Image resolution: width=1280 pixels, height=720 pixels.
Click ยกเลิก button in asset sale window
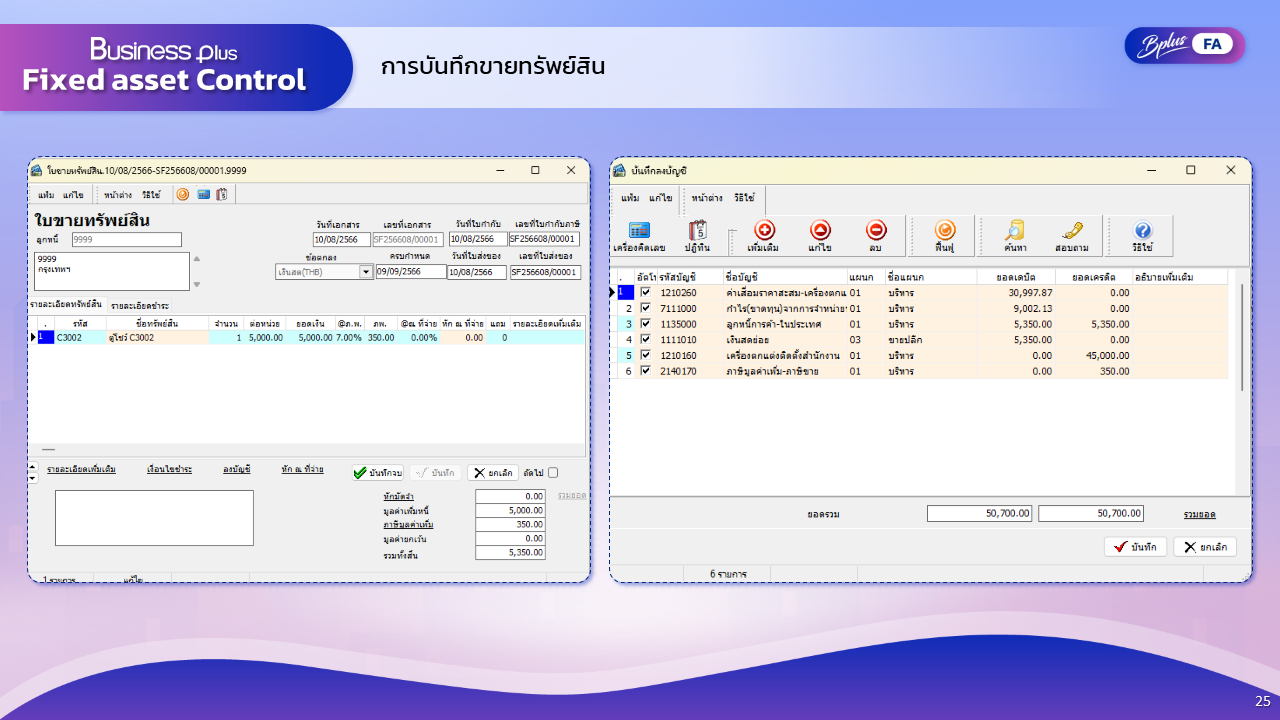click(x=493, y=473)
